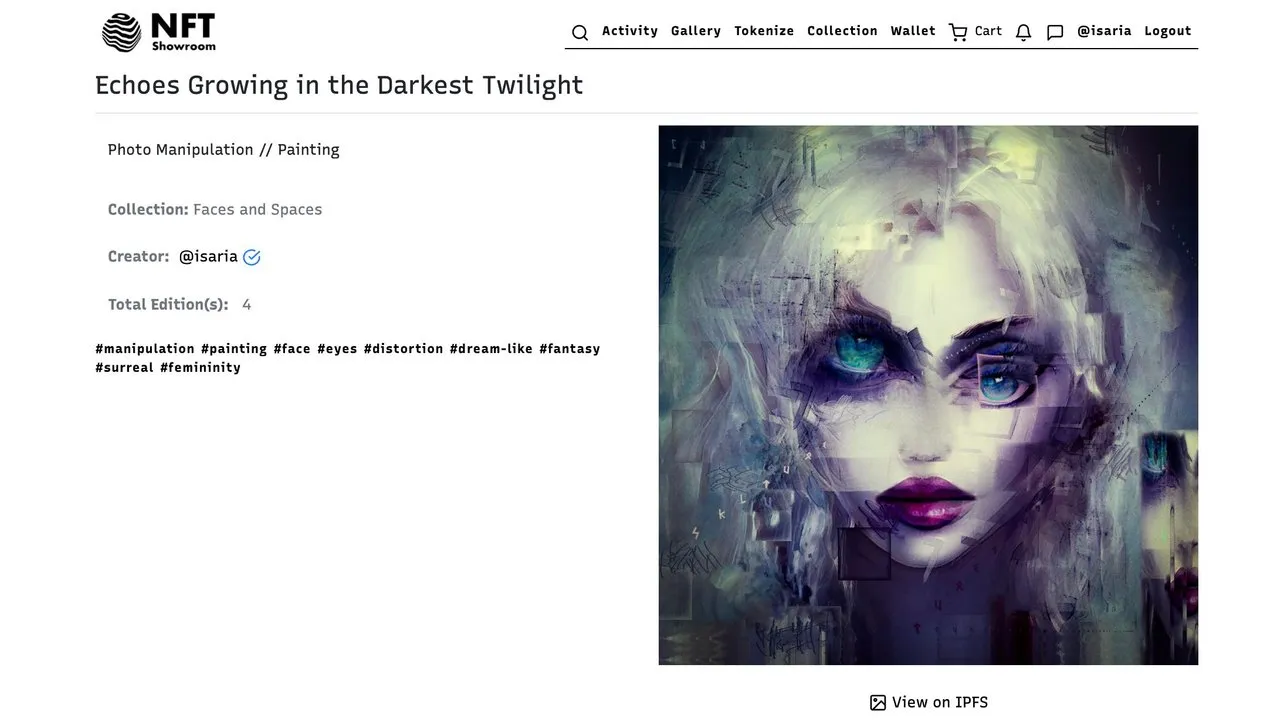
Task: Open the shopping cart icon
Action: click(958, 32)
